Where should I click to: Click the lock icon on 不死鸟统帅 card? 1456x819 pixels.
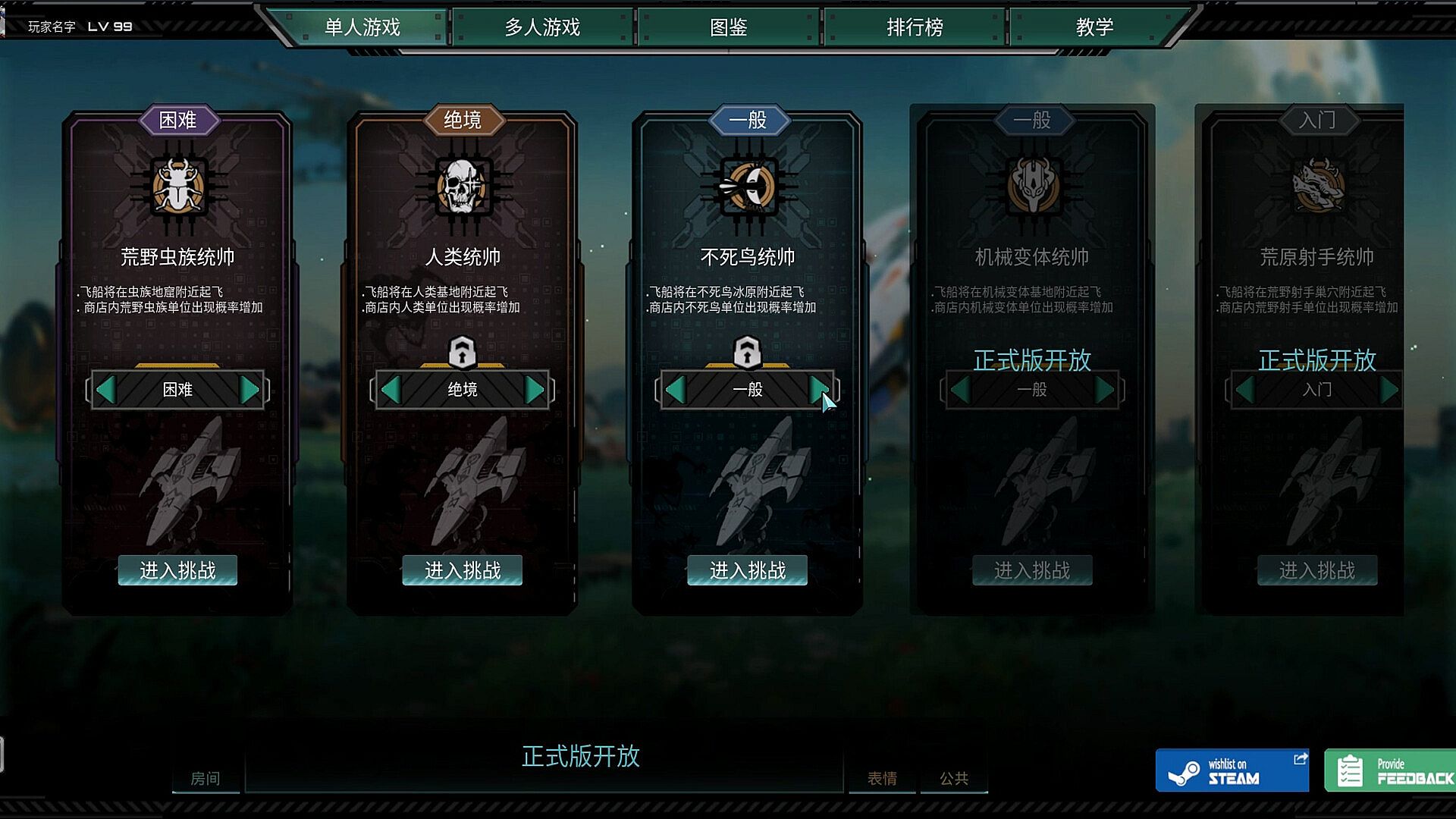tap(747, 352)
